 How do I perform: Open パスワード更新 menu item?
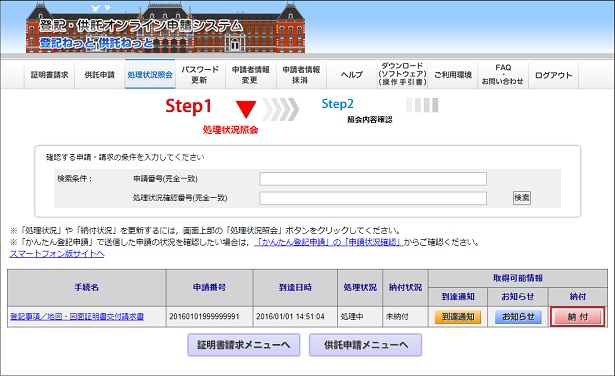coord(200,74)
